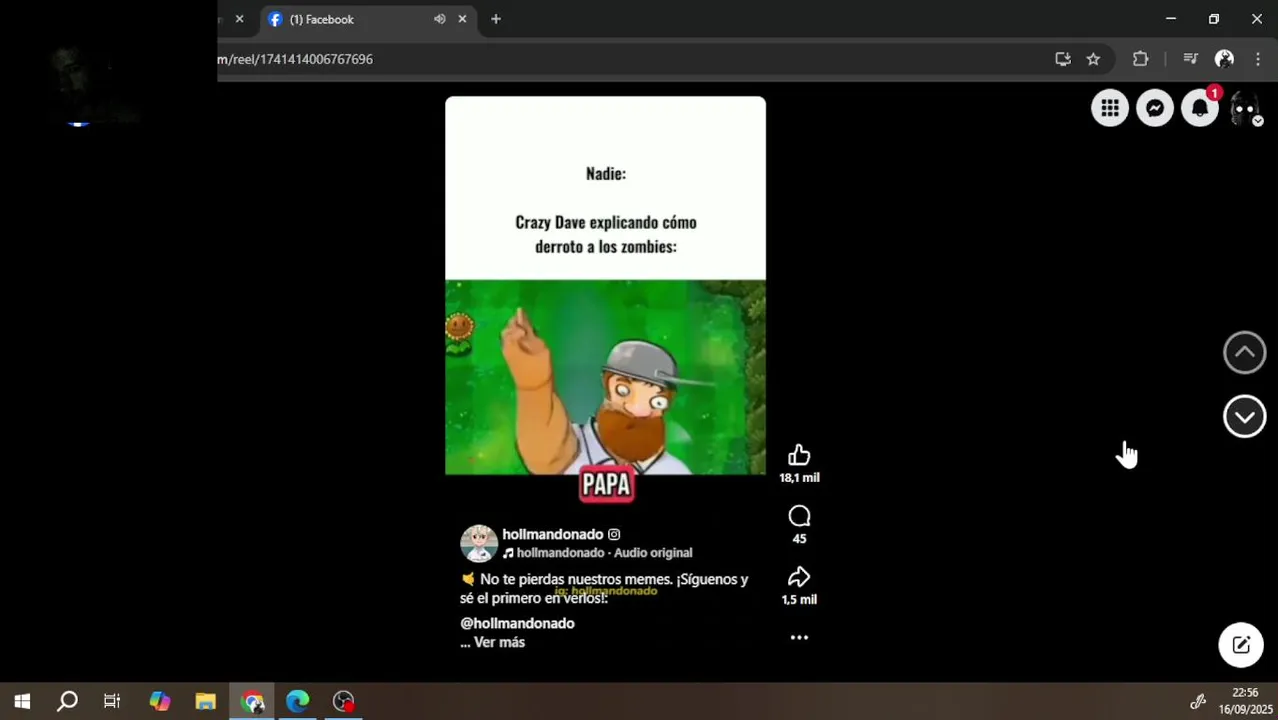Image resolution: width=1278 pixels, height=720 pixels.
Task: Switch to Chrome in the taskbar
Action: point(252,701)
